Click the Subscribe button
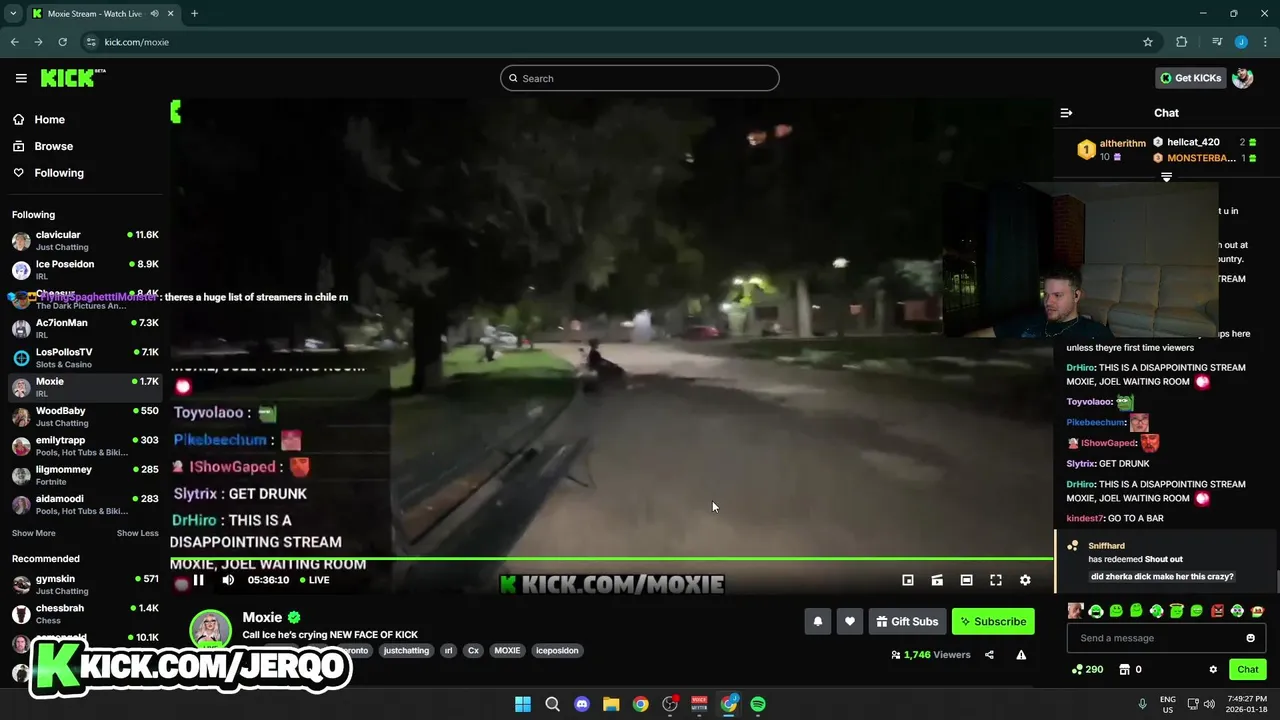 coord(993,621)
